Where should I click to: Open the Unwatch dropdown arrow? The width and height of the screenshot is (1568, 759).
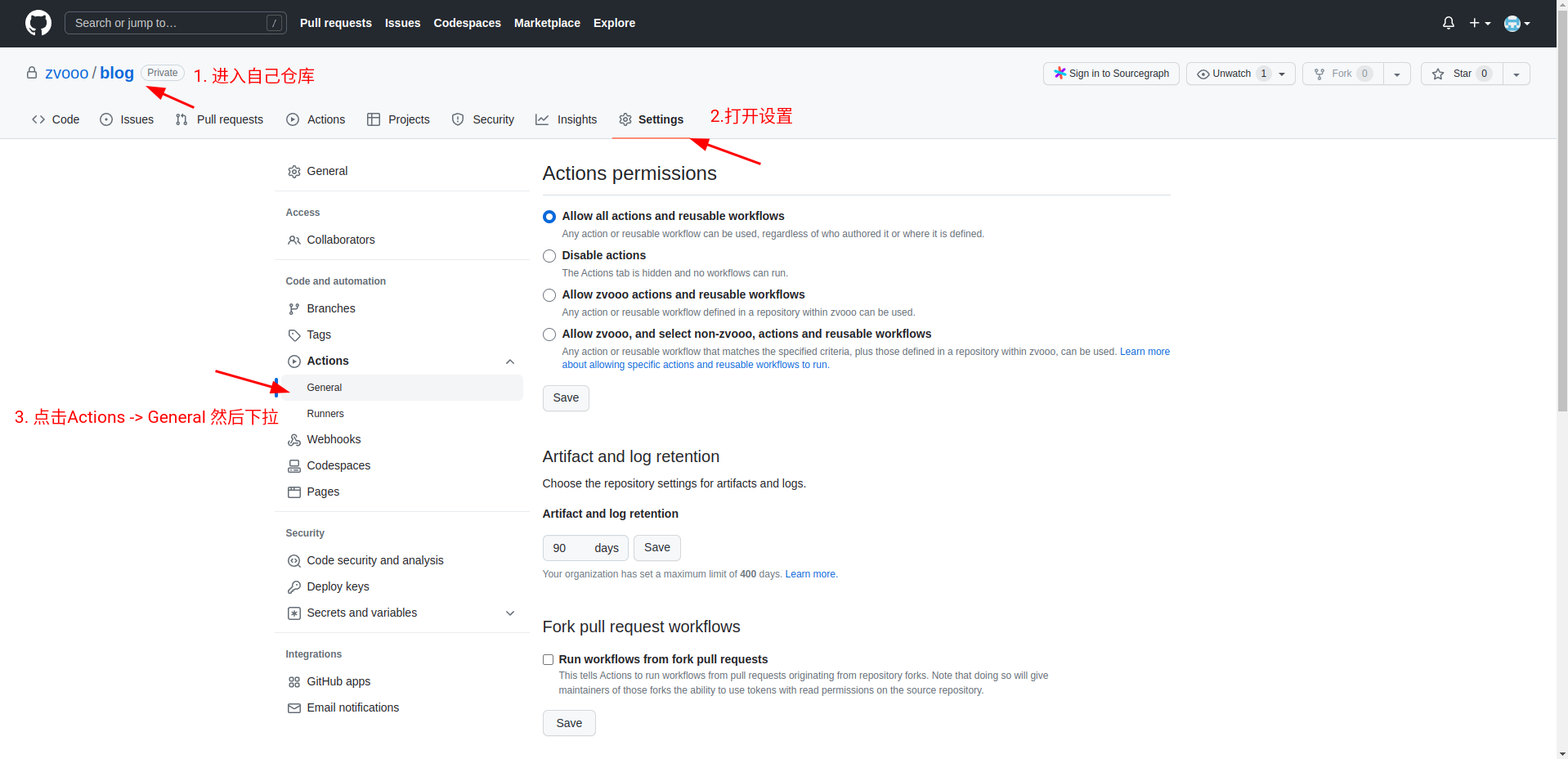pyautogui.click(x=1282, y=74)
